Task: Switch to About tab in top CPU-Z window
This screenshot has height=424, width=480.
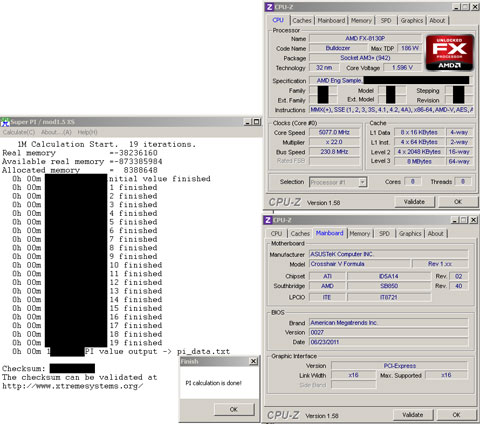Action: click(437, 21)
